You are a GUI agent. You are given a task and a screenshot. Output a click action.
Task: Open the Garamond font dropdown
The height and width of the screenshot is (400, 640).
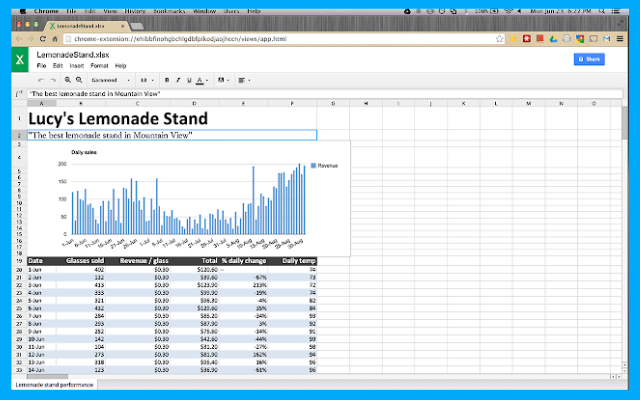click(108, 79)
